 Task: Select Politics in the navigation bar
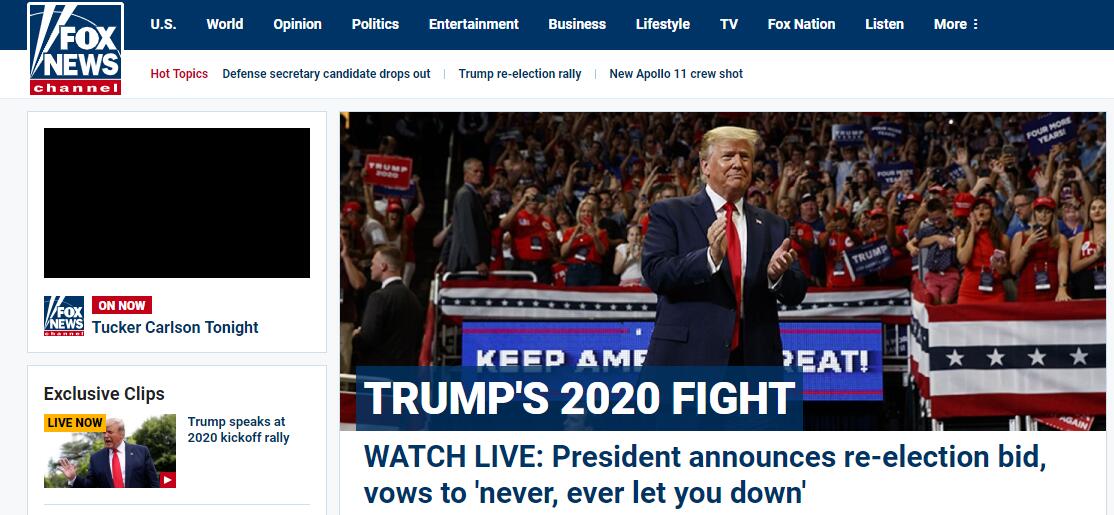point(375,24)
